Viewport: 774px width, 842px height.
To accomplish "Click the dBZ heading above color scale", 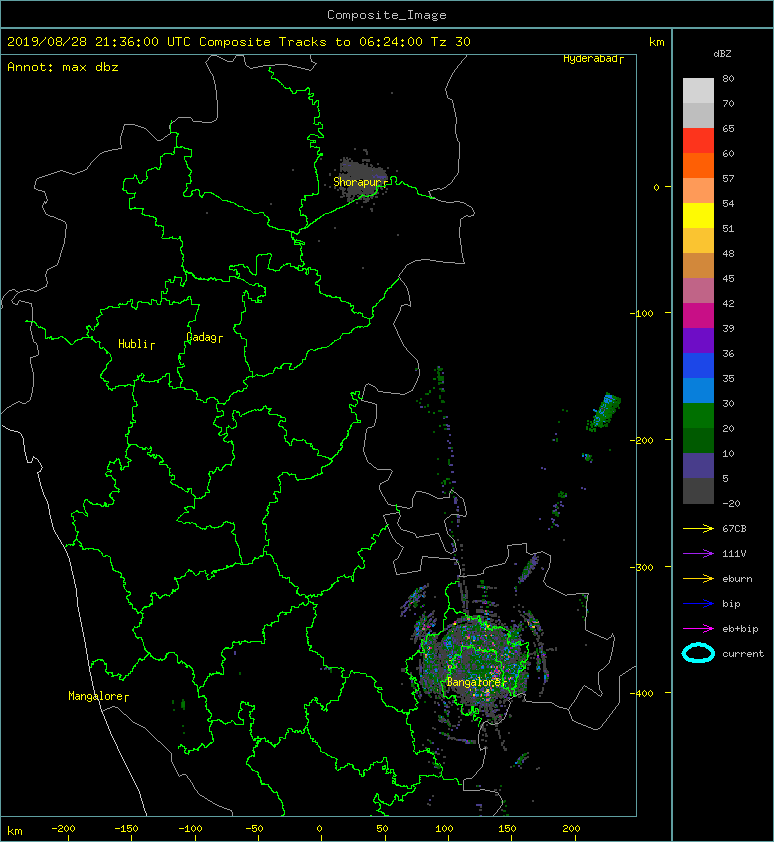I will (x=722, y=54).
